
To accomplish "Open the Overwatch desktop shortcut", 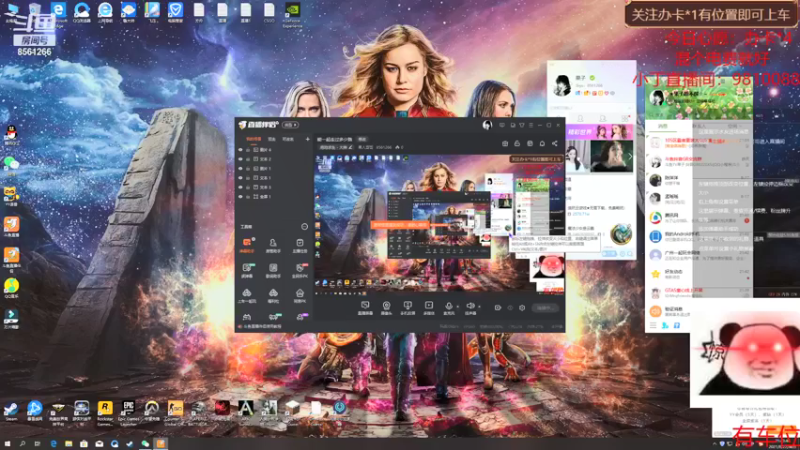I will coord(151,411).
